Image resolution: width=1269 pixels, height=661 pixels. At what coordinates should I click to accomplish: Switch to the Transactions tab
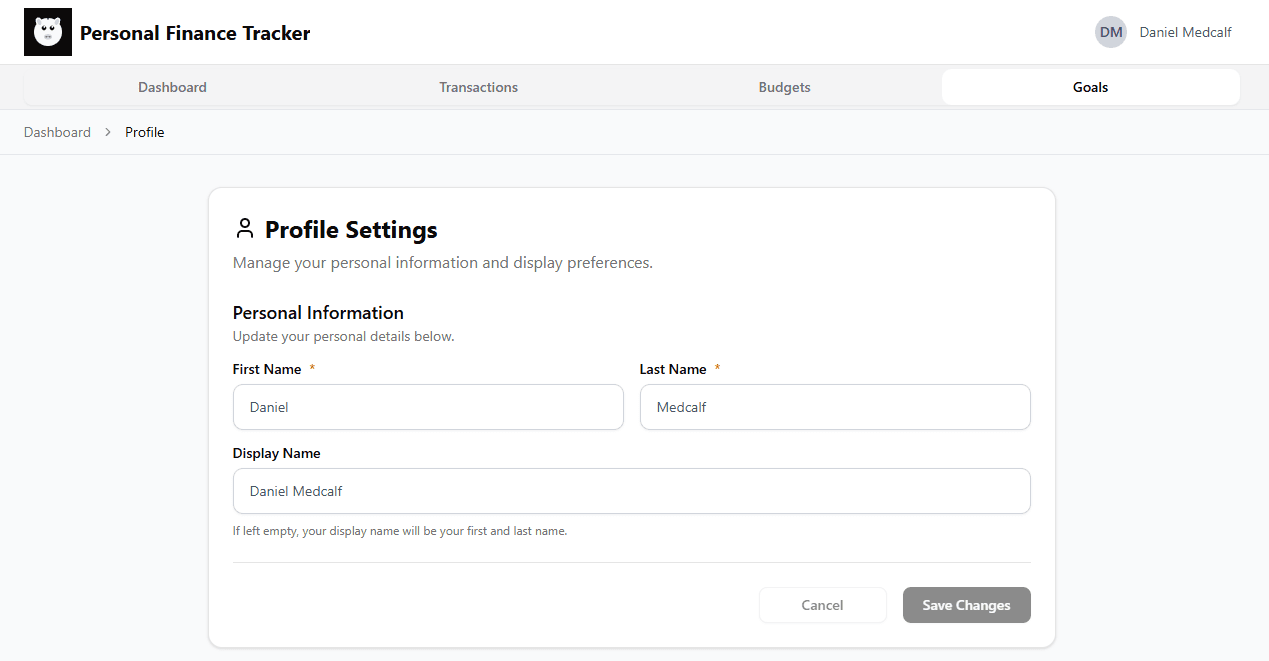[478, 87]
